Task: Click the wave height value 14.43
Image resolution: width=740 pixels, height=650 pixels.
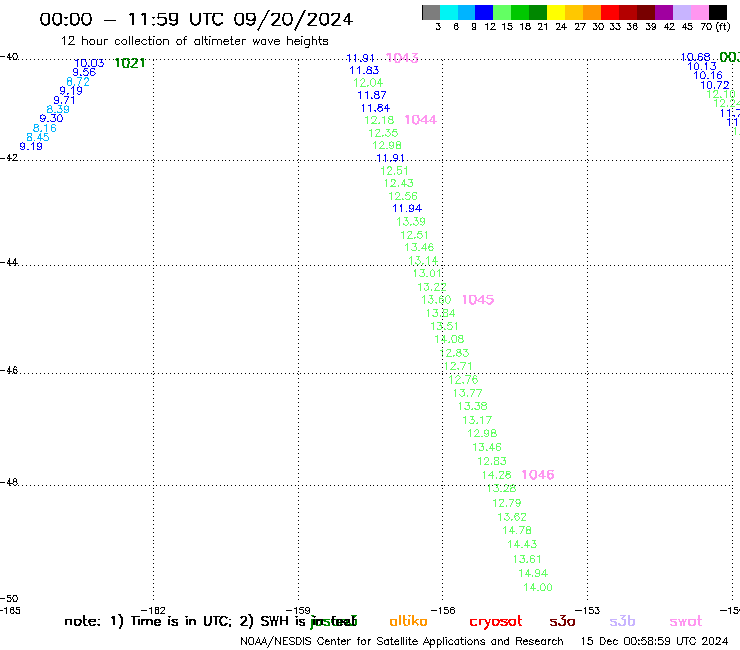Action: tap(522, 545)
